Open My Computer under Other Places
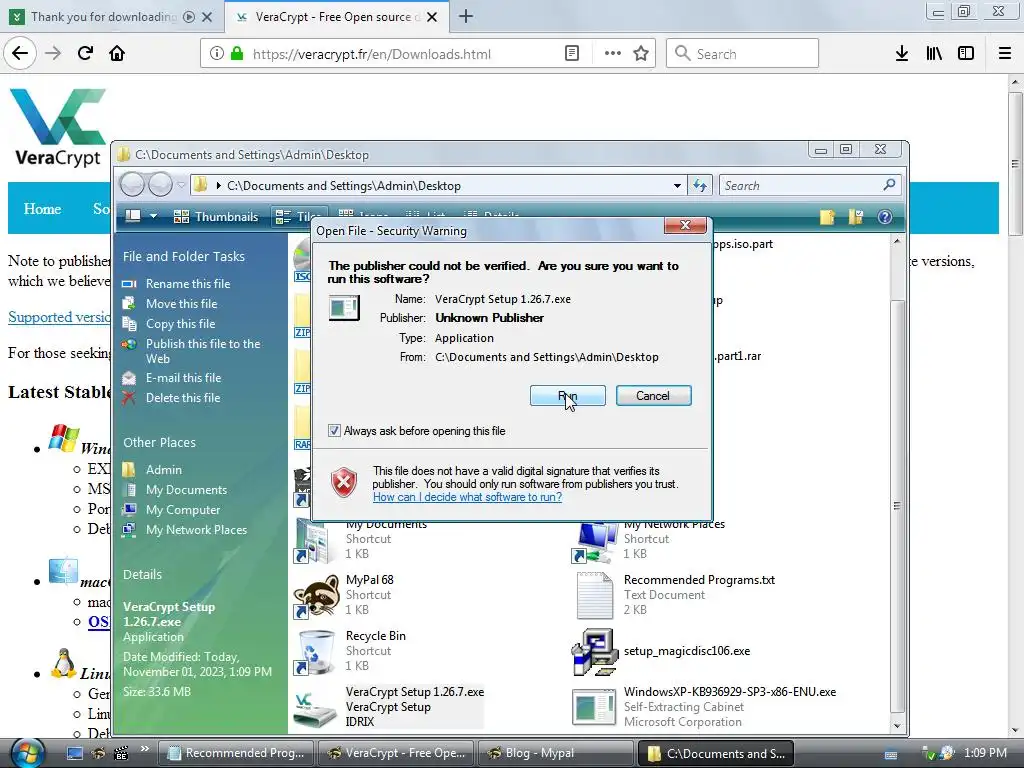Viewport: 1024px width, 768px height. coord(183,510)
